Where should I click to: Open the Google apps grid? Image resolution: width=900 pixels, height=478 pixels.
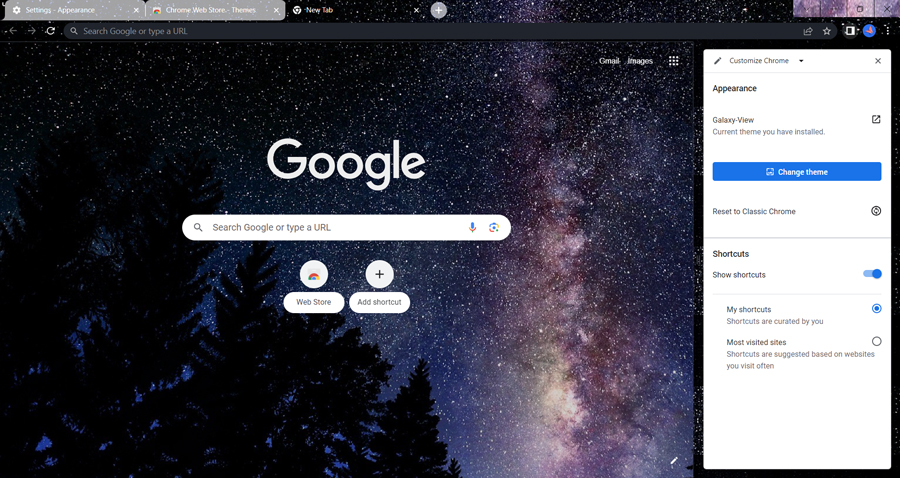click(674, 61)
